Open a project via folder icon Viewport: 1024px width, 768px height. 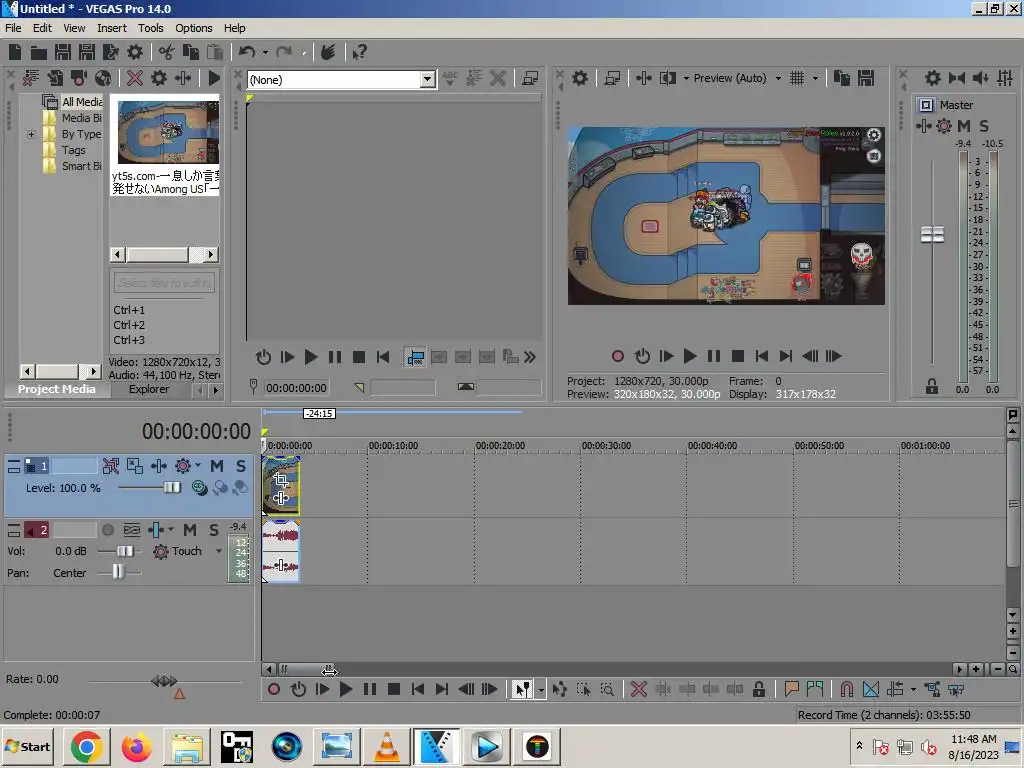(x=39, y=52)
